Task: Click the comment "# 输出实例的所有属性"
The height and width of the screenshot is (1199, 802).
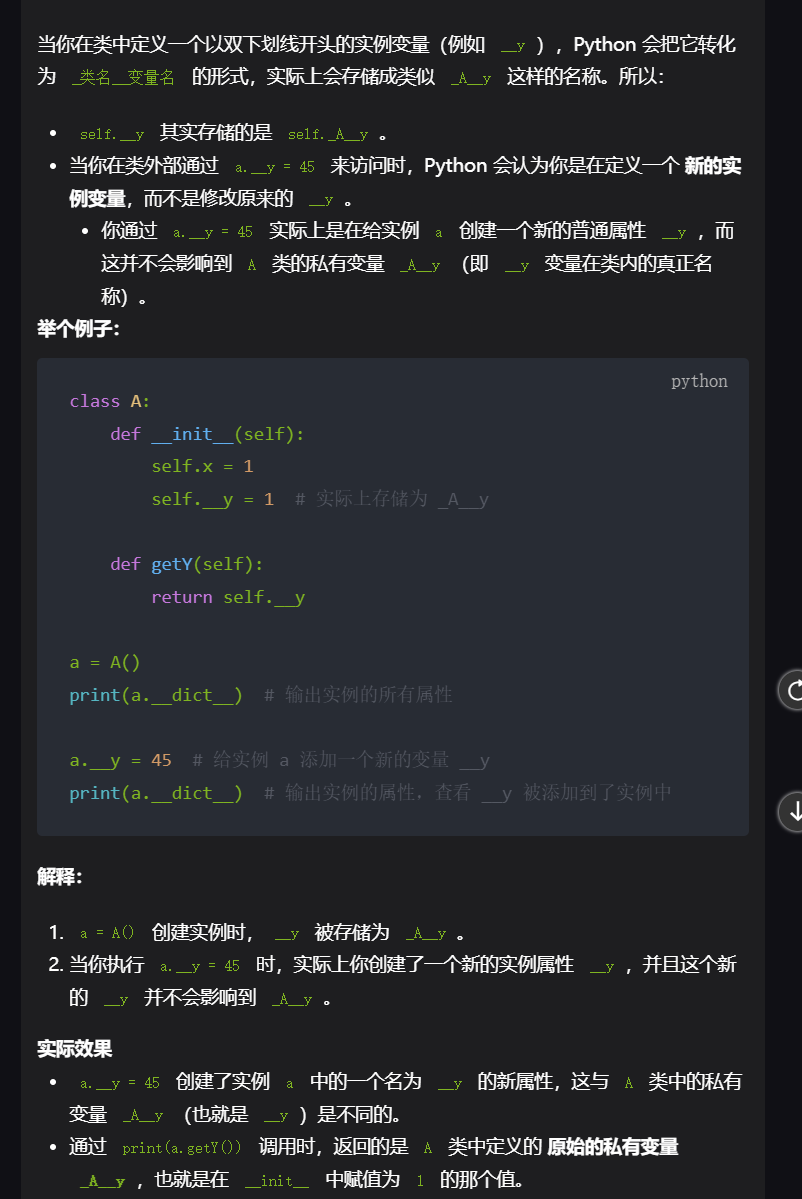Action: pyautogui.click(x=358, y=695)
